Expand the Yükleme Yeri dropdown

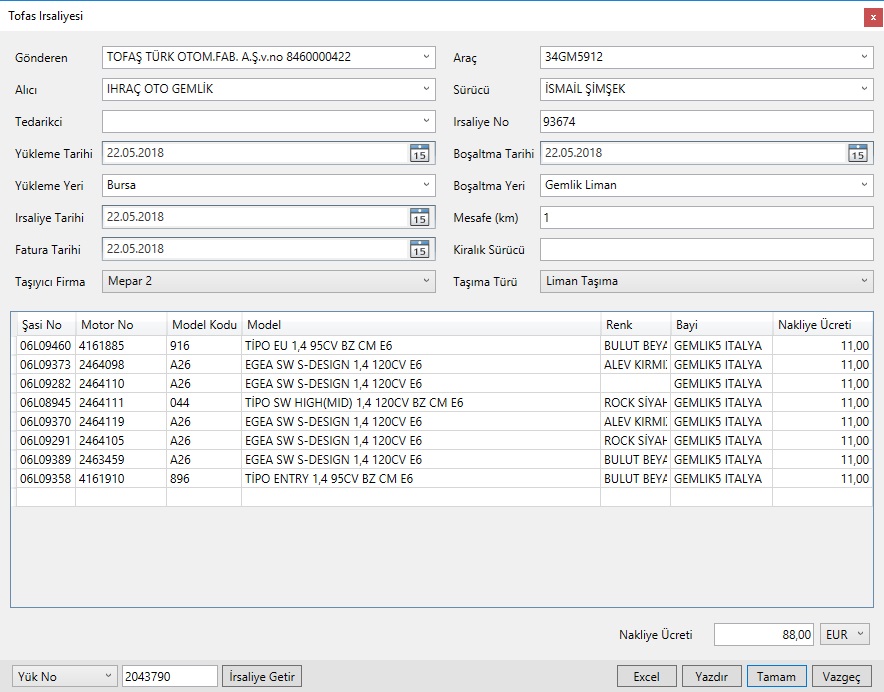(x=426, y=185)
